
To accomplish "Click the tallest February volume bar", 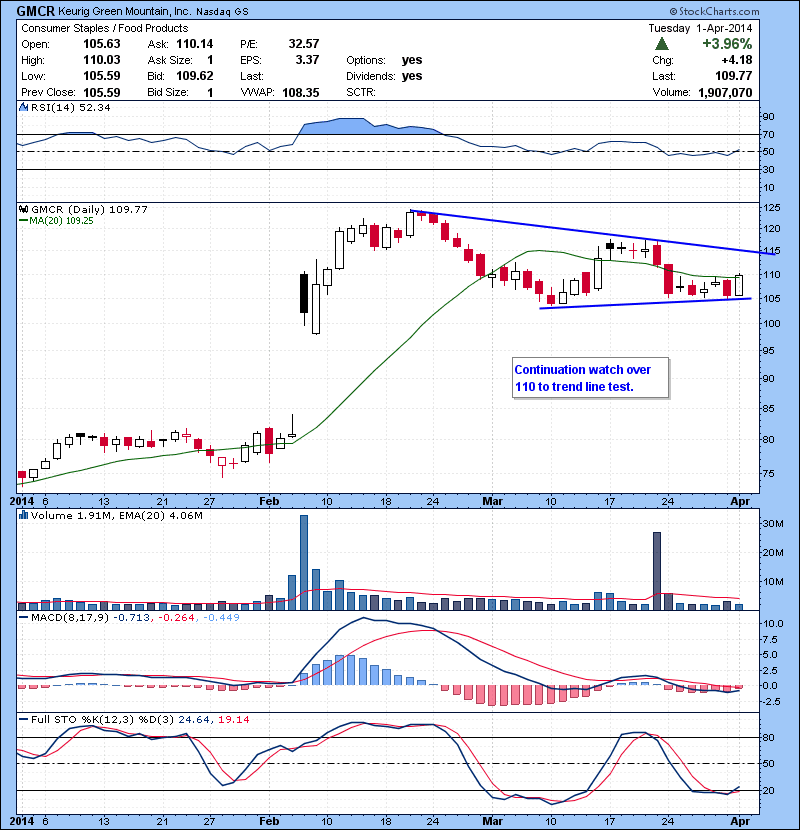I will [304, 563].
